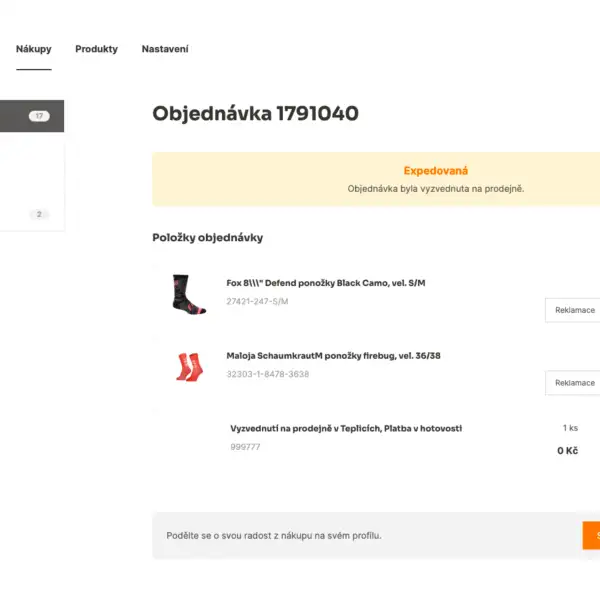This screenshot has width=600, height=600.
Task: Click the Fox Defend black camo sock image
Action: [189, 294]
